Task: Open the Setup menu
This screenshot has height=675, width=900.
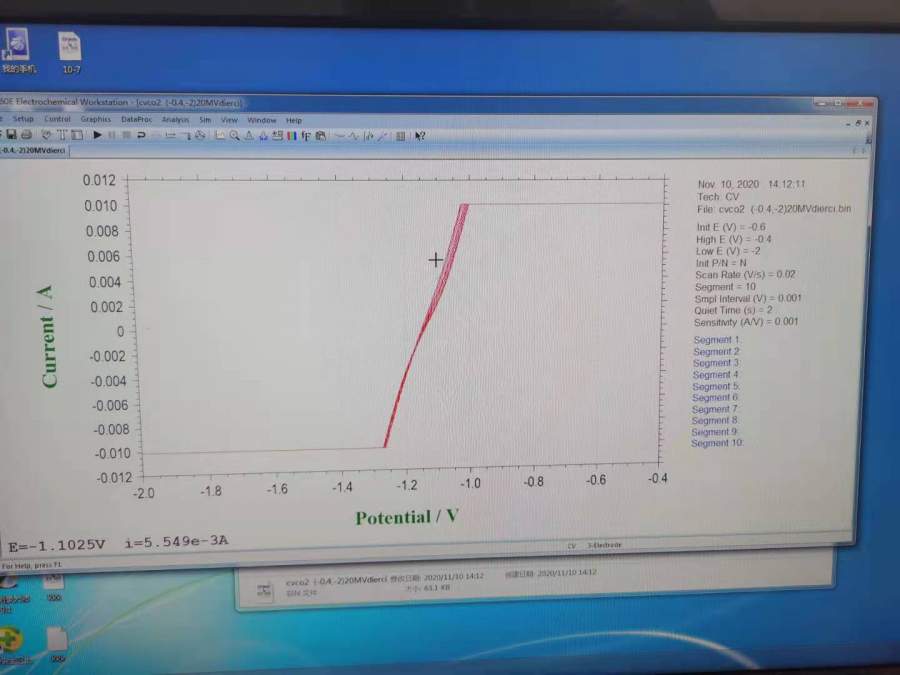Action: [x=23, y=119]
